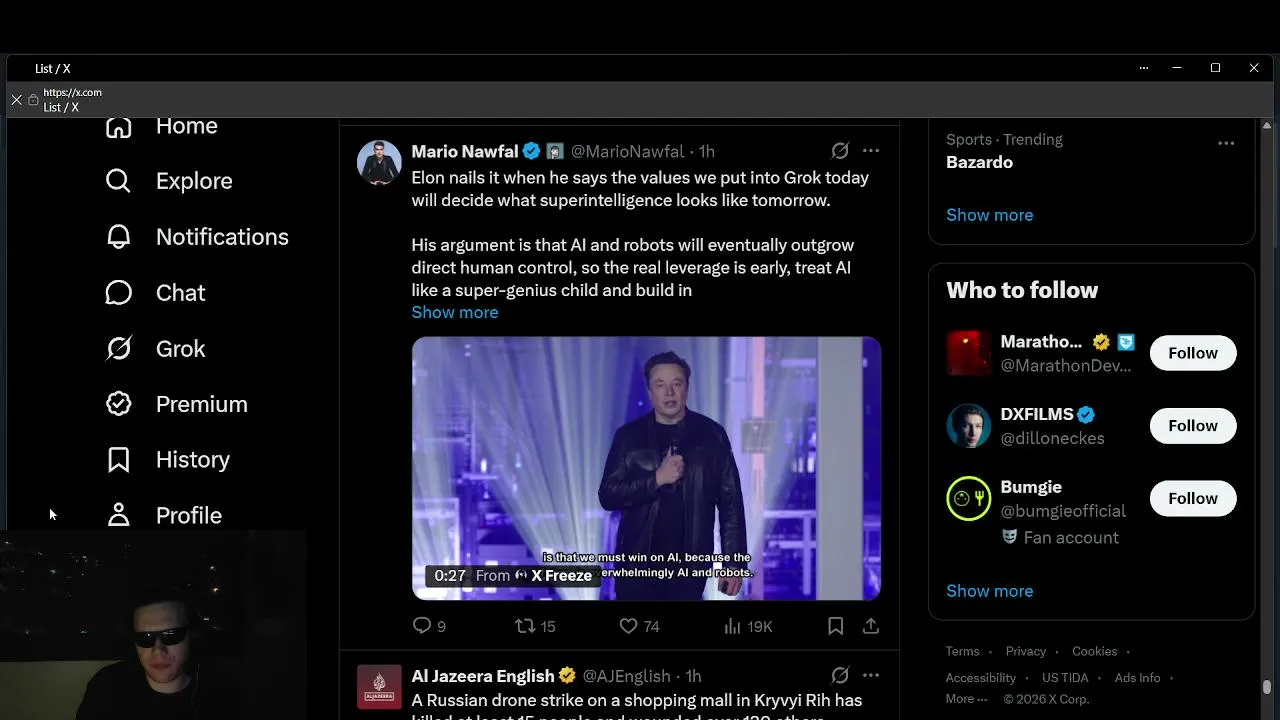Open the @dilloneckes handle
Screen dimensions: 1280x720
pyautogui.click(x=1053, y=438)
